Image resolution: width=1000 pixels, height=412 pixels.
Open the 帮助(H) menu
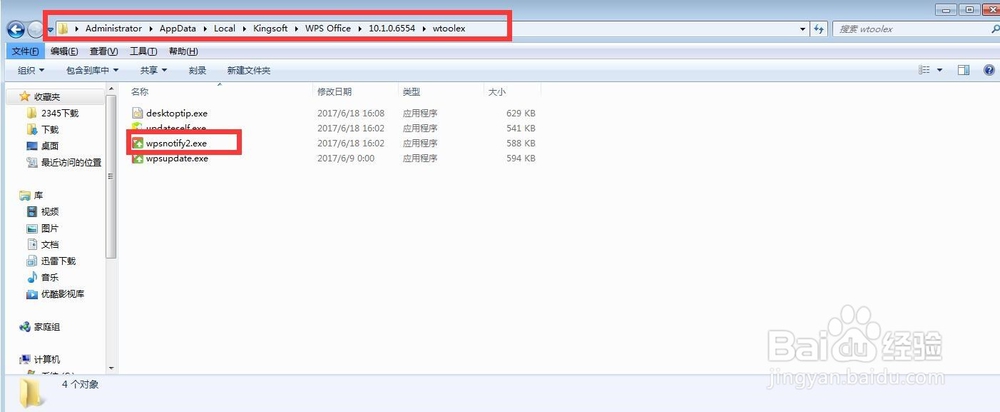click(x=183, y=51)
